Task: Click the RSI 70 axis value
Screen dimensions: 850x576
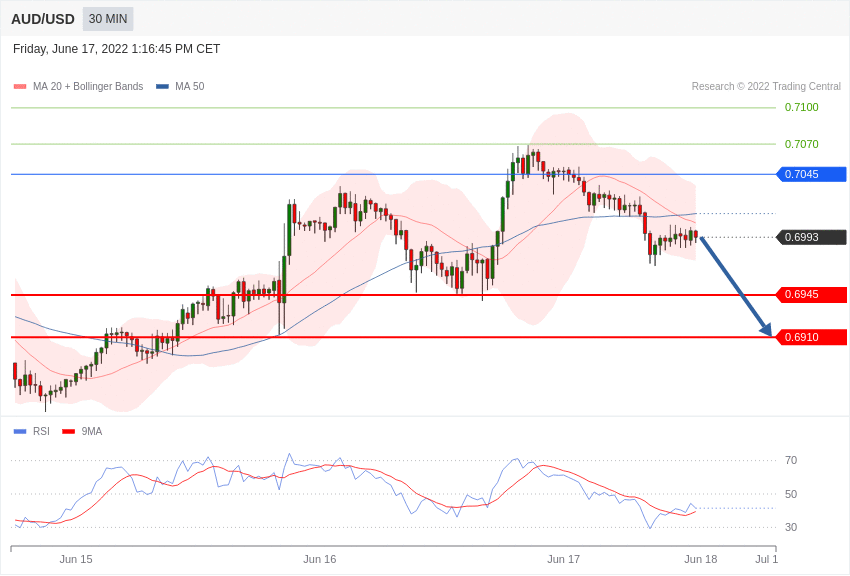Action: point(791,461)
